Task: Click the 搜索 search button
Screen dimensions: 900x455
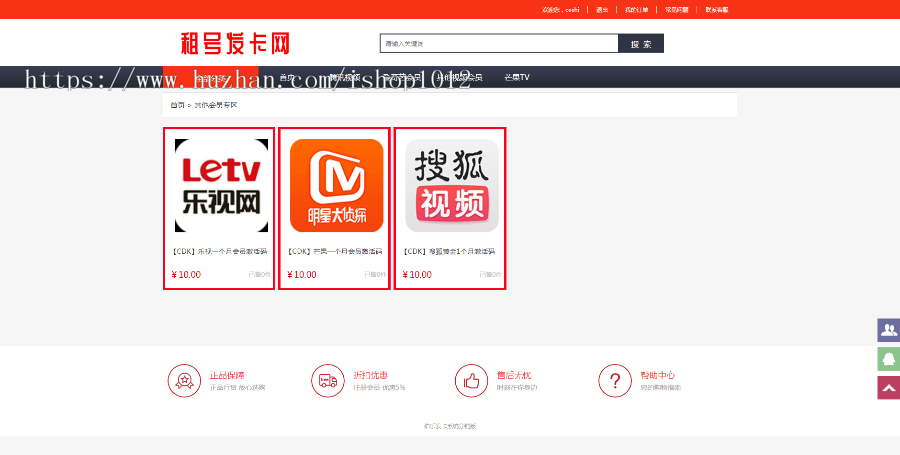Action: [641, 44]
